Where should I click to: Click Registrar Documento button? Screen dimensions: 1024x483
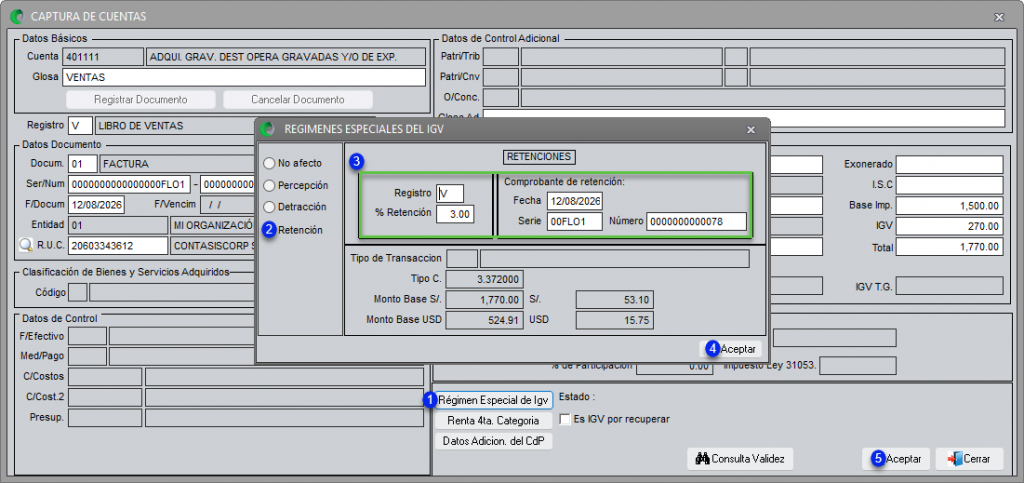coord(140,100)
